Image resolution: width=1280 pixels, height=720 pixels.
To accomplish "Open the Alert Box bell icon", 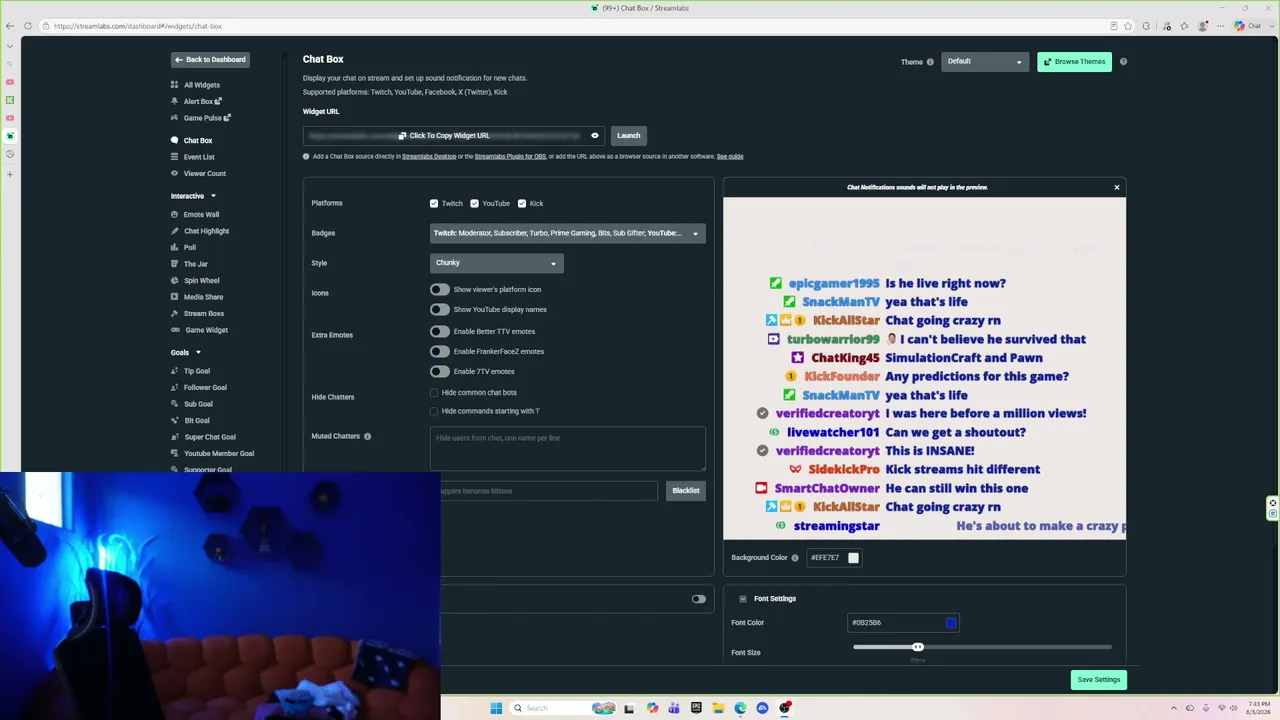I will coord(174,101).
